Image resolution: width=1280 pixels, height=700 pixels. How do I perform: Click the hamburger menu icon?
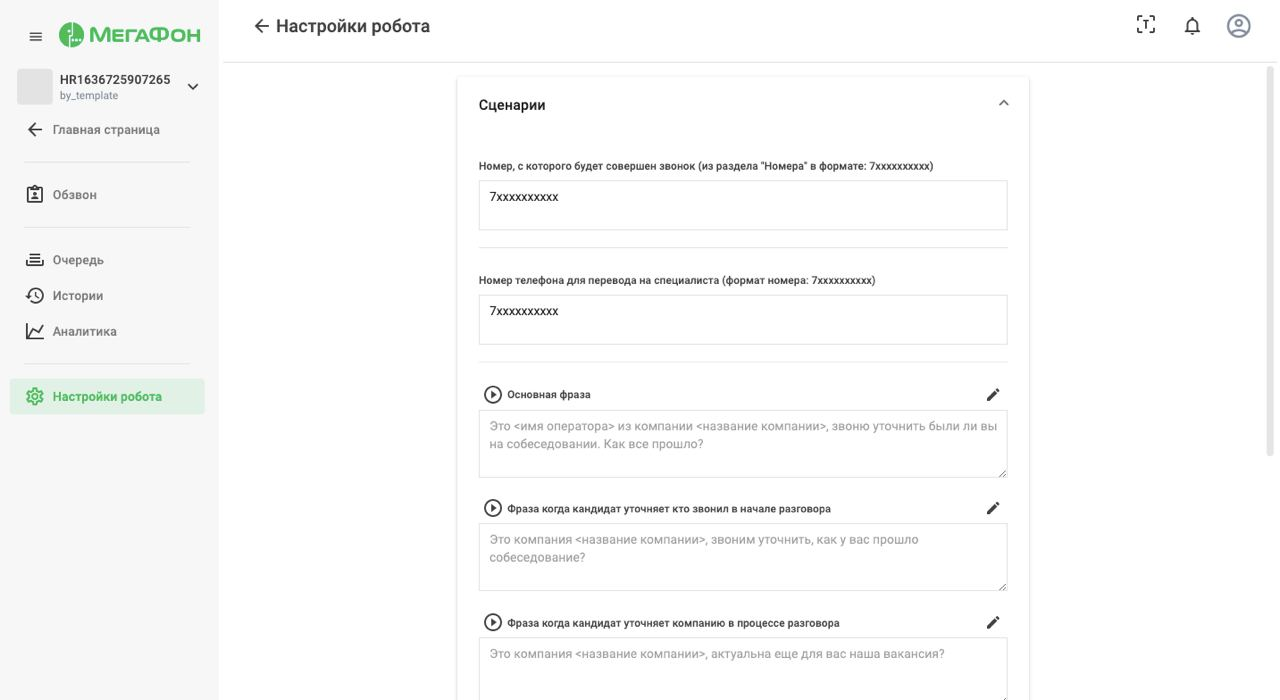36,37
